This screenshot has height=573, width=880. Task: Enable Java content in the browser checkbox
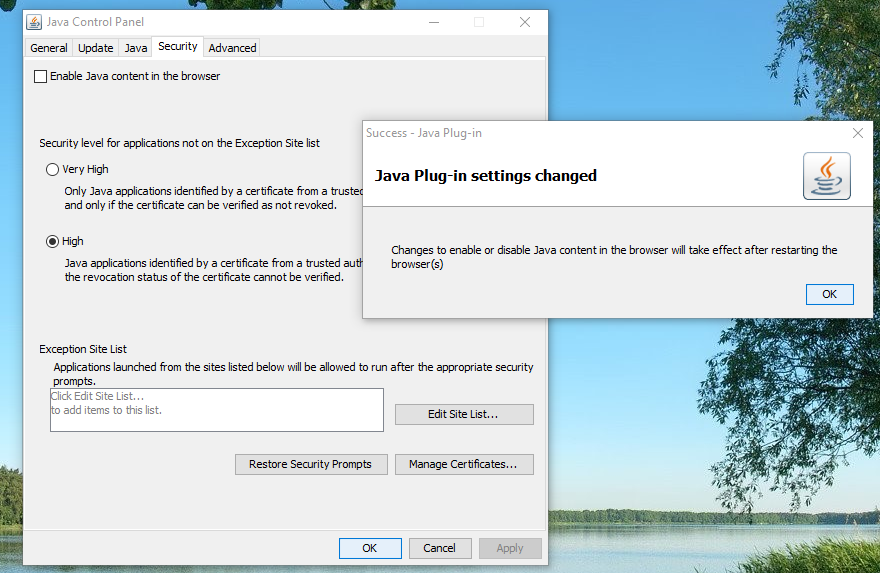40,76
